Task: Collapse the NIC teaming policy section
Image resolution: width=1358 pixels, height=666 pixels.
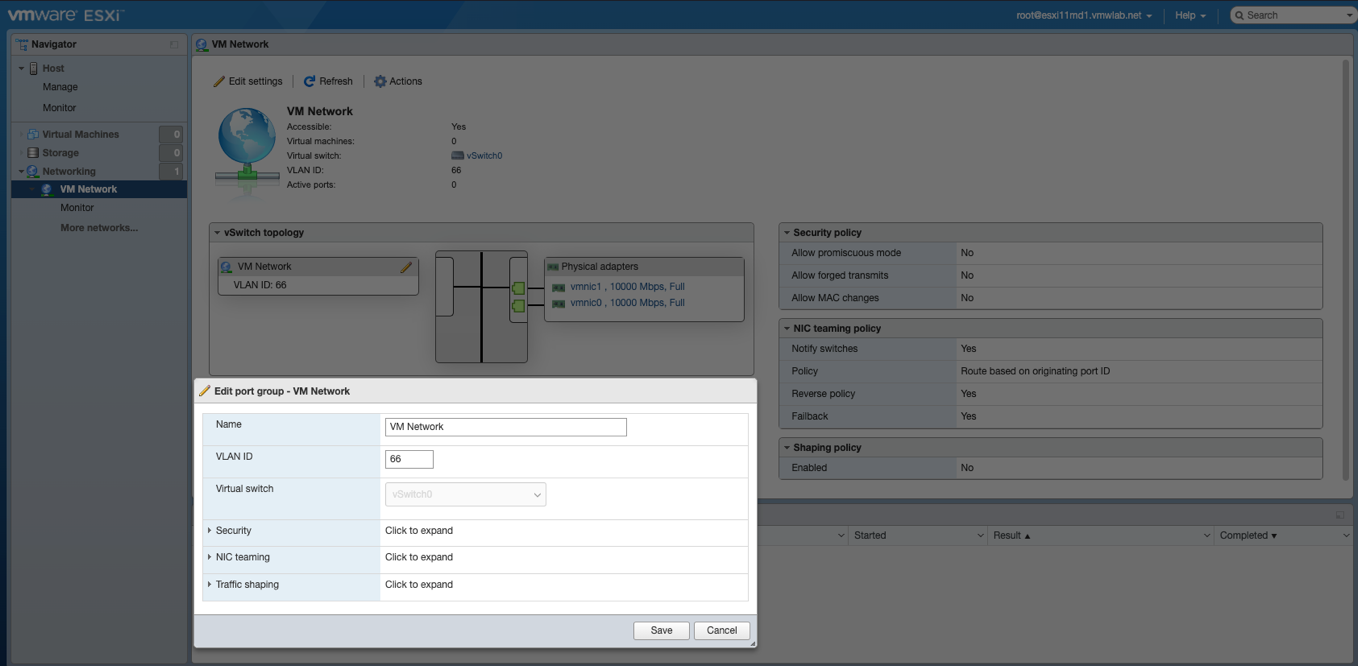Action: (787, 328)
